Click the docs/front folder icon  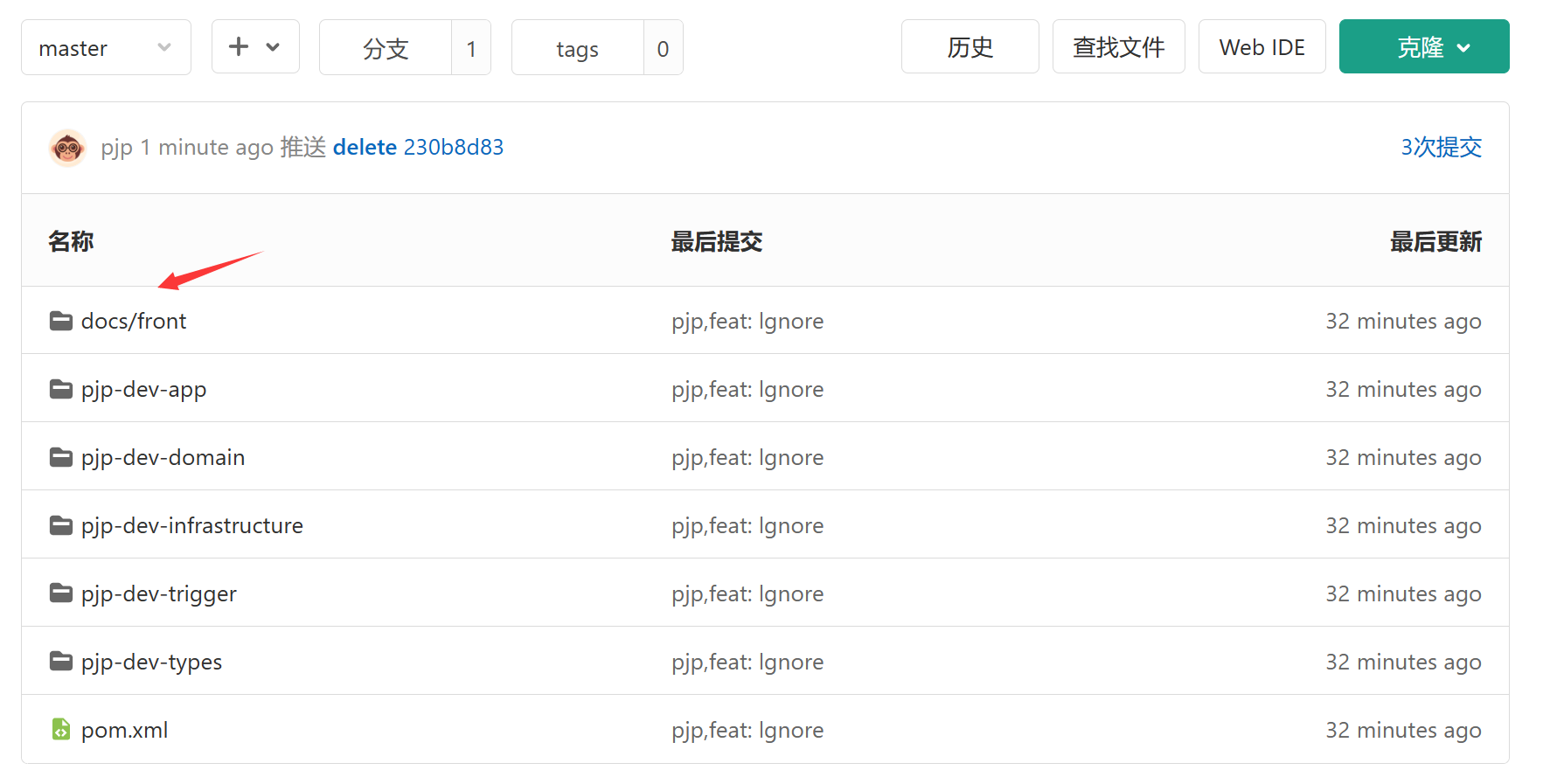coord(61,321)
